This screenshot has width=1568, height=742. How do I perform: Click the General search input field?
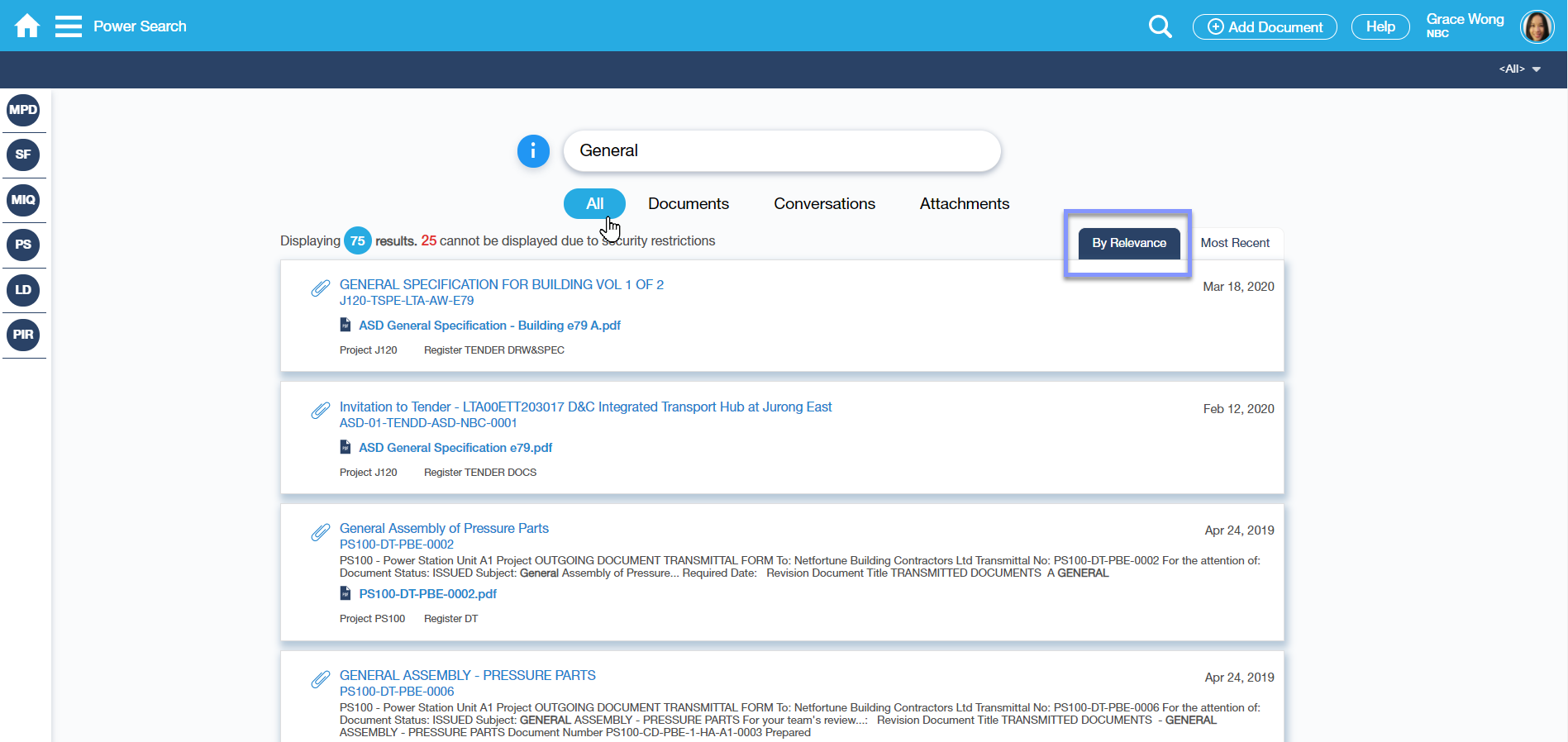(x=781, y=151)
